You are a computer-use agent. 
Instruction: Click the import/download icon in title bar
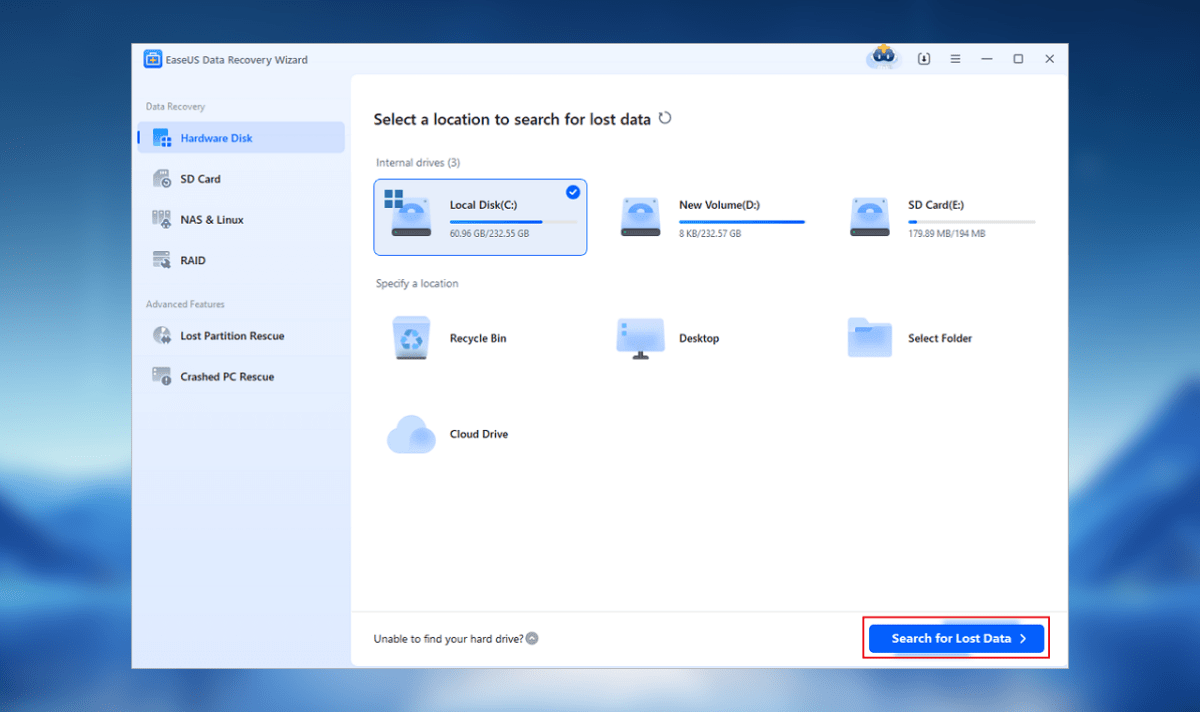coord(924,59)
